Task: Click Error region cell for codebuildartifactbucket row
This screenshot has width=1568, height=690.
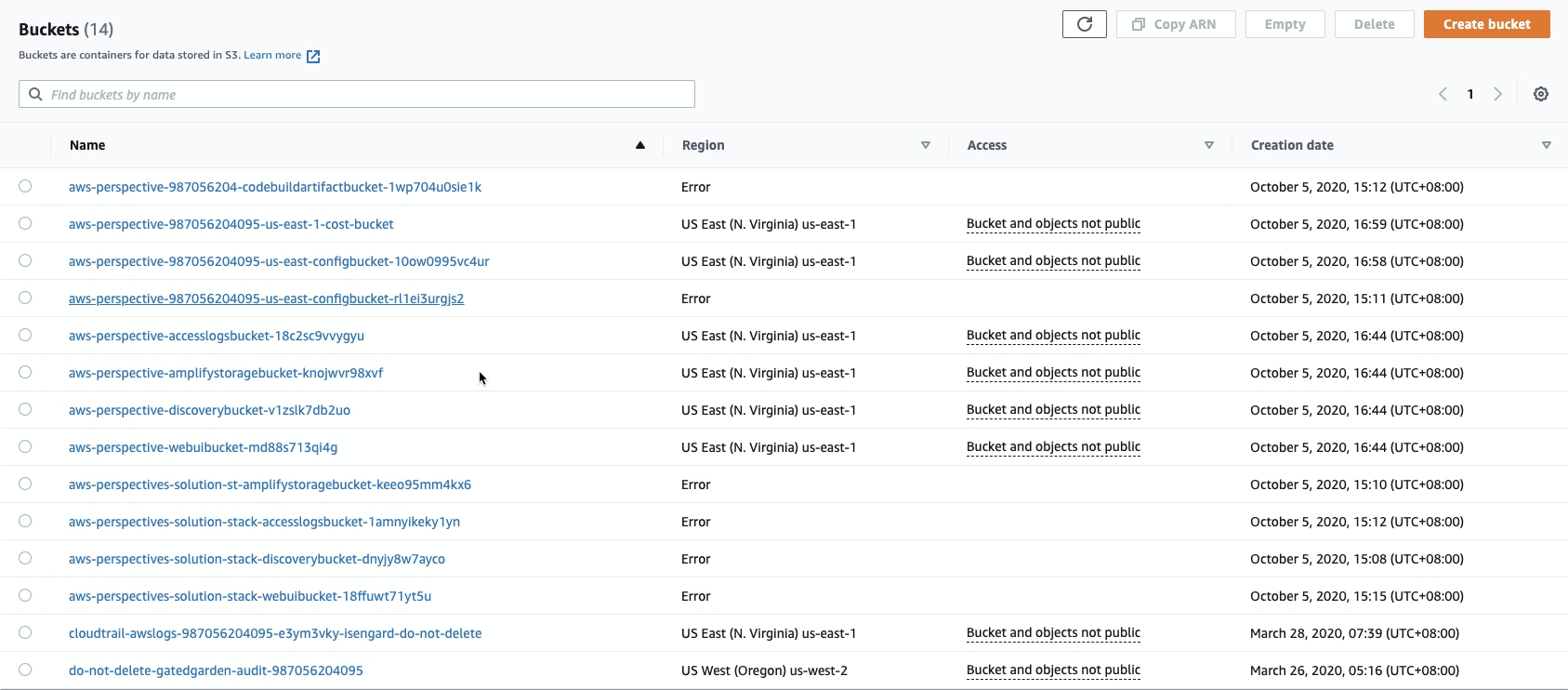Action: pos(695,187)
